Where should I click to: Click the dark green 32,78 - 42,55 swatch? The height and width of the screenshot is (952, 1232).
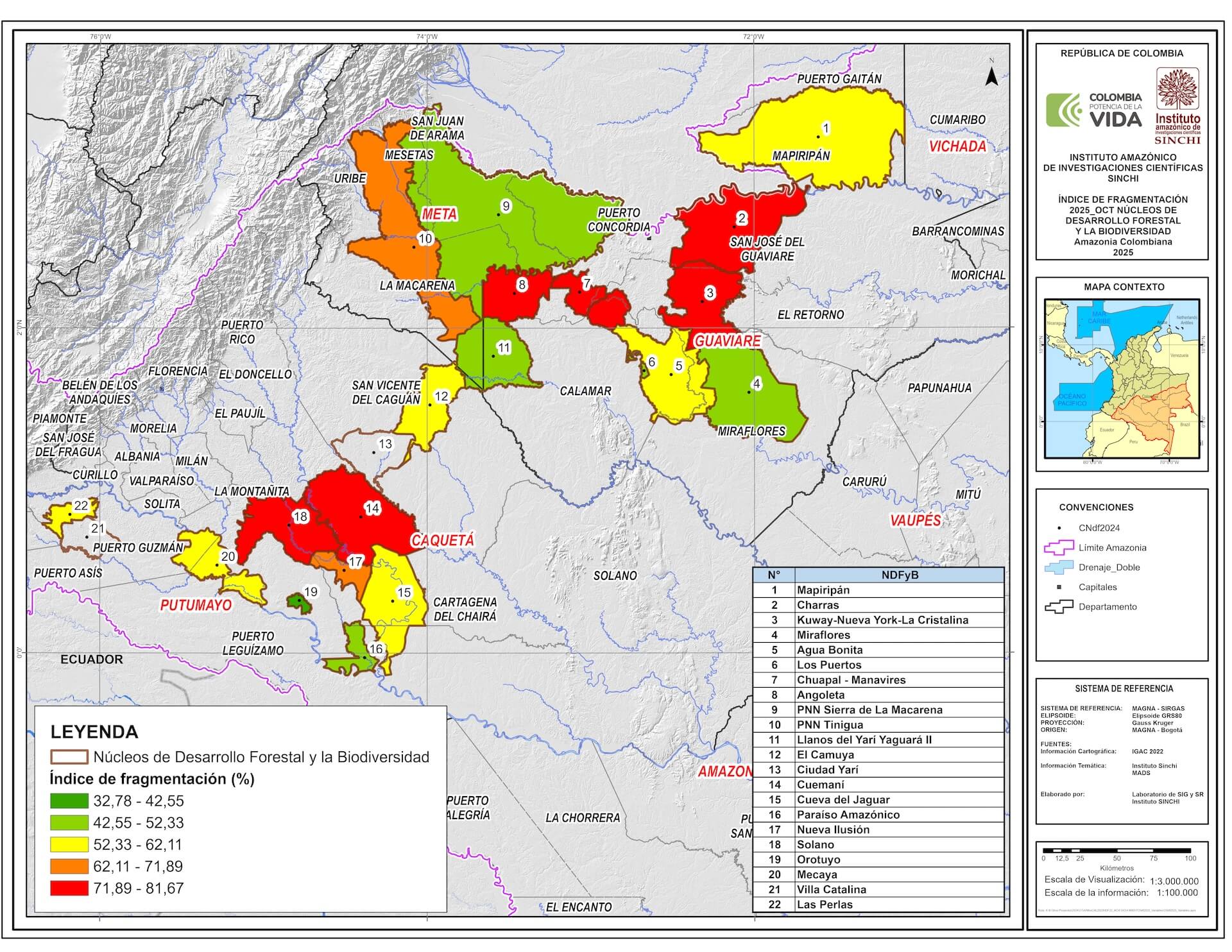[x=69, y=801]
